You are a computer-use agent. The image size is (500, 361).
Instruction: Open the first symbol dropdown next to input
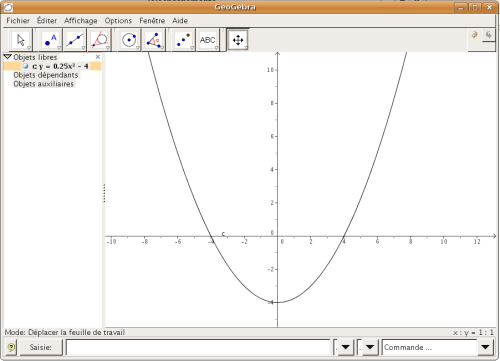(346, 347)
